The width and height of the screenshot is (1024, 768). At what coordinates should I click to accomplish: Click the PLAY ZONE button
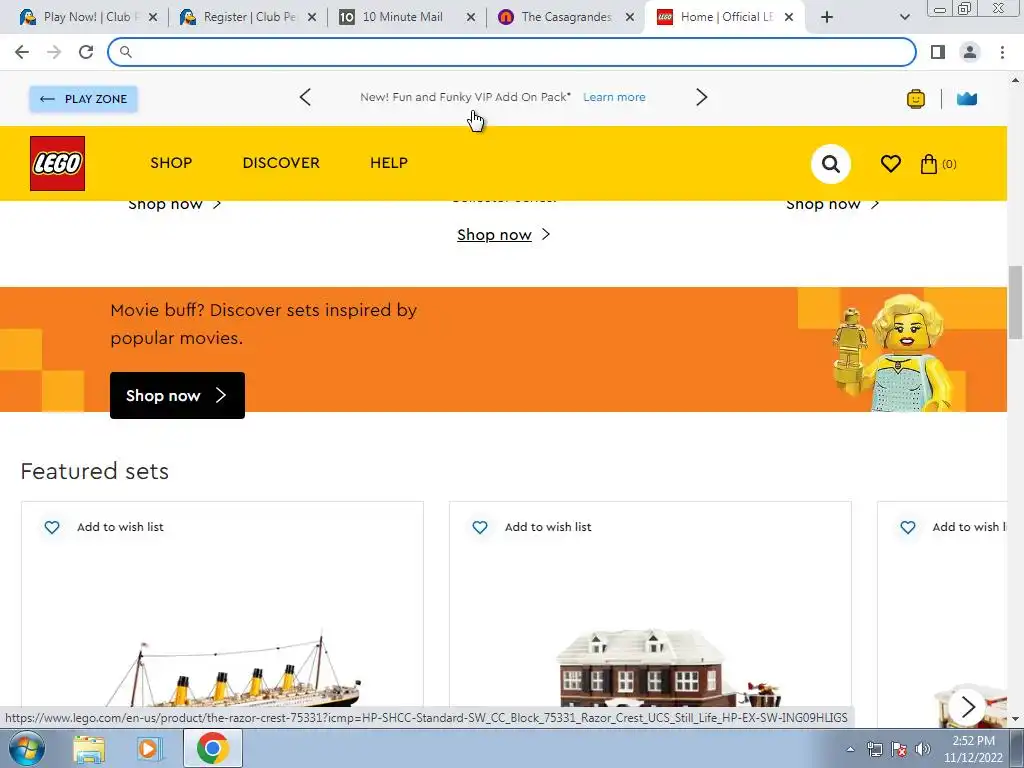[83, 99]
